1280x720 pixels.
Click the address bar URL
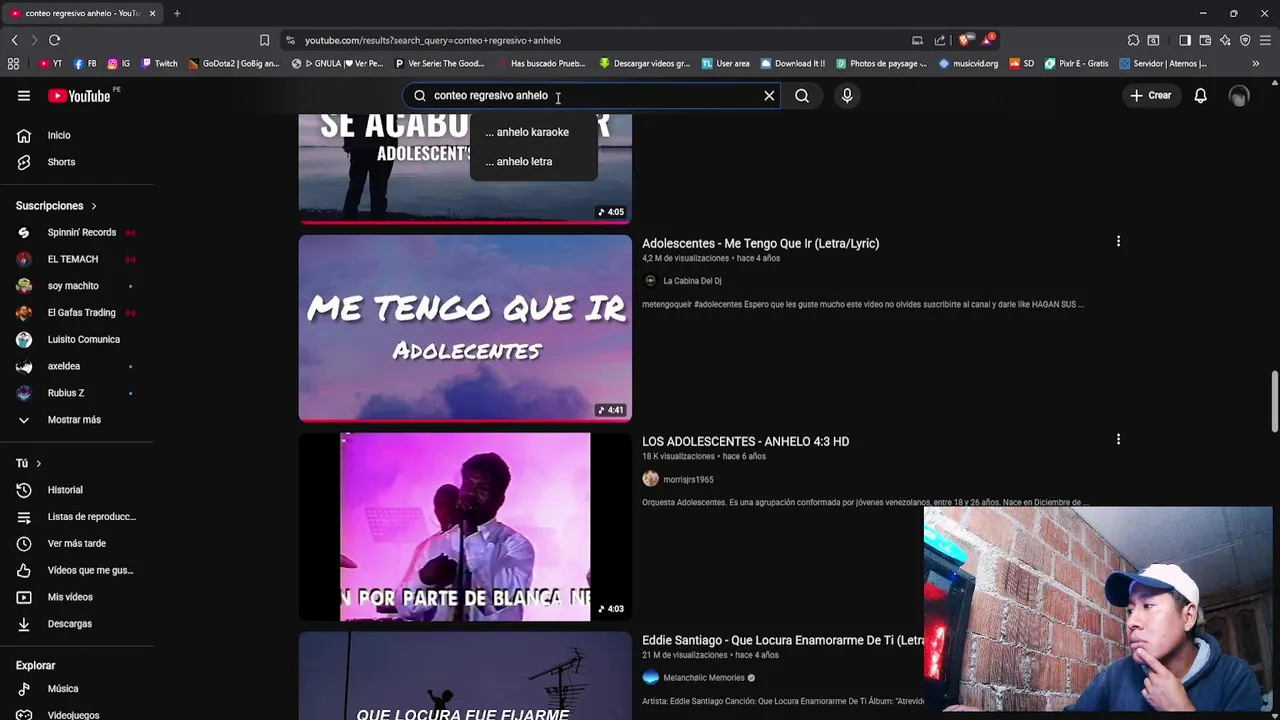(x=432, y=41)
